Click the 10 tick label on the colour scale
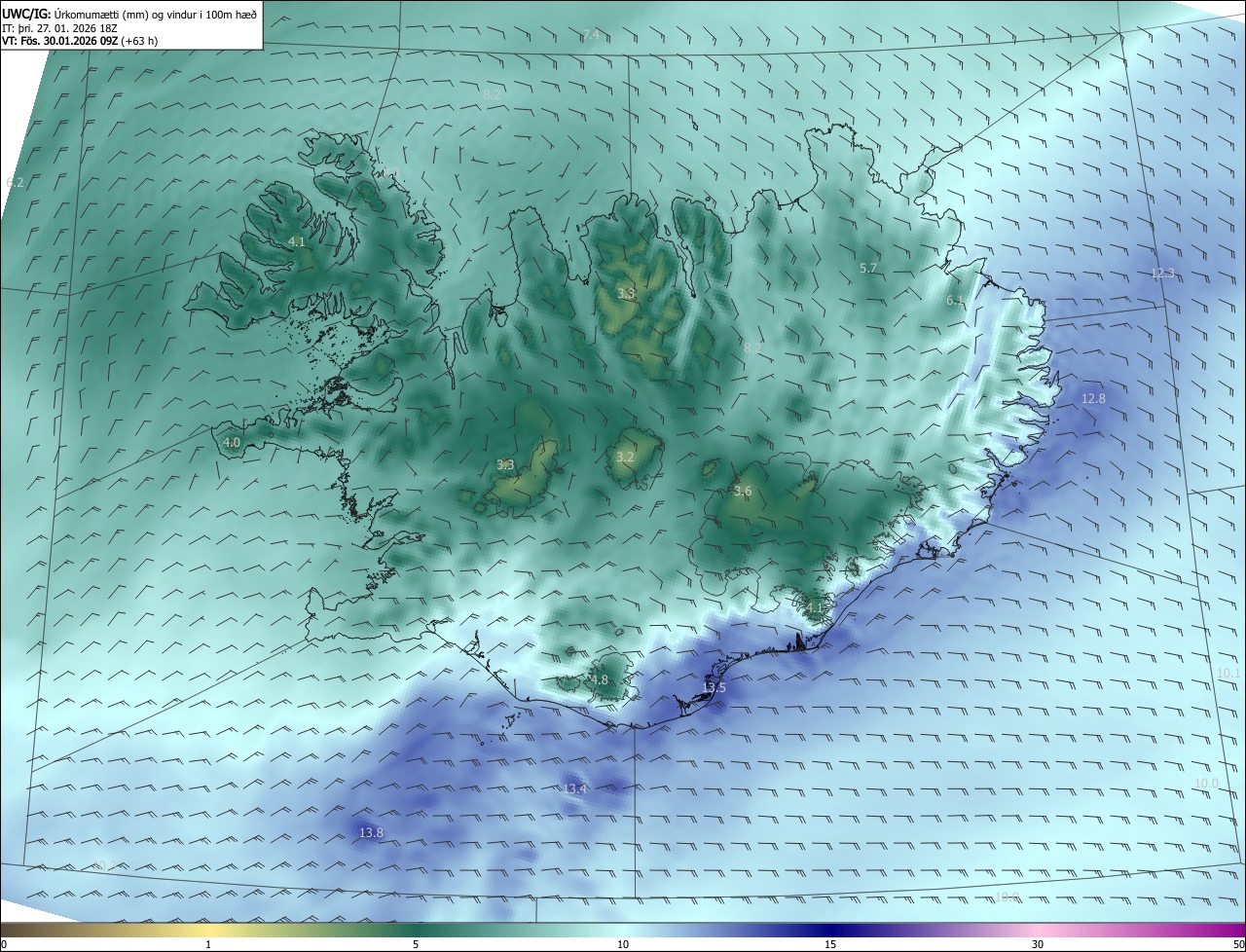The image size is (1246, 952). [623, 944]
